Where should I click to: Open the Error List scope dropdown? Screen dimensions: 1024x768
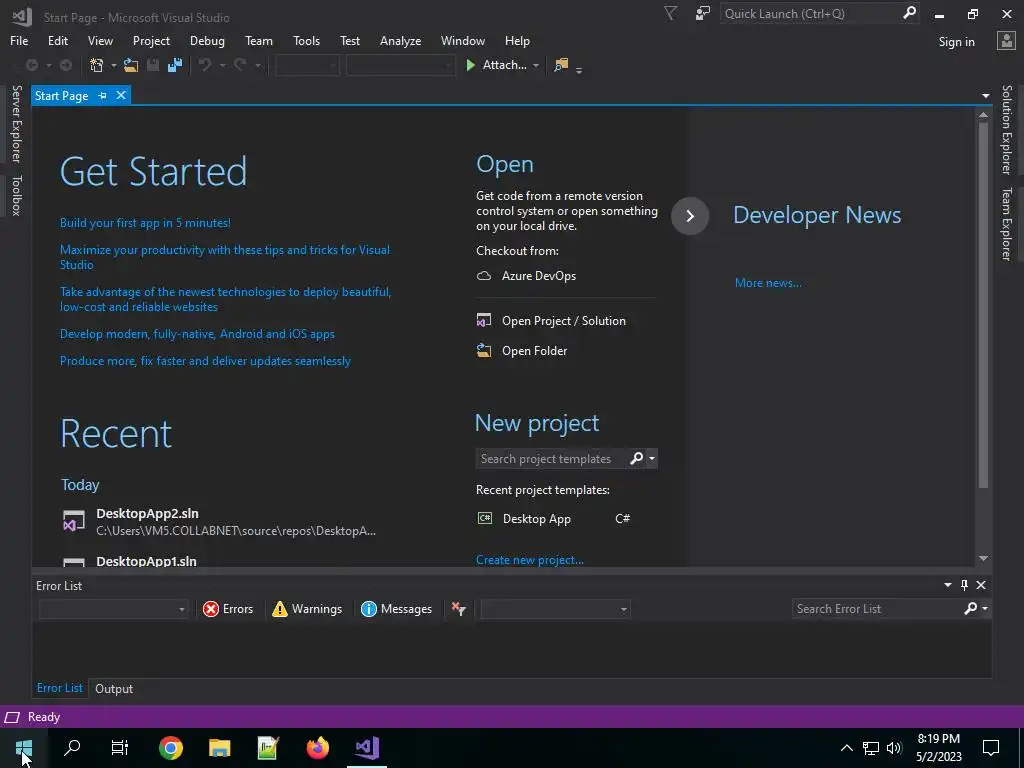114,609
